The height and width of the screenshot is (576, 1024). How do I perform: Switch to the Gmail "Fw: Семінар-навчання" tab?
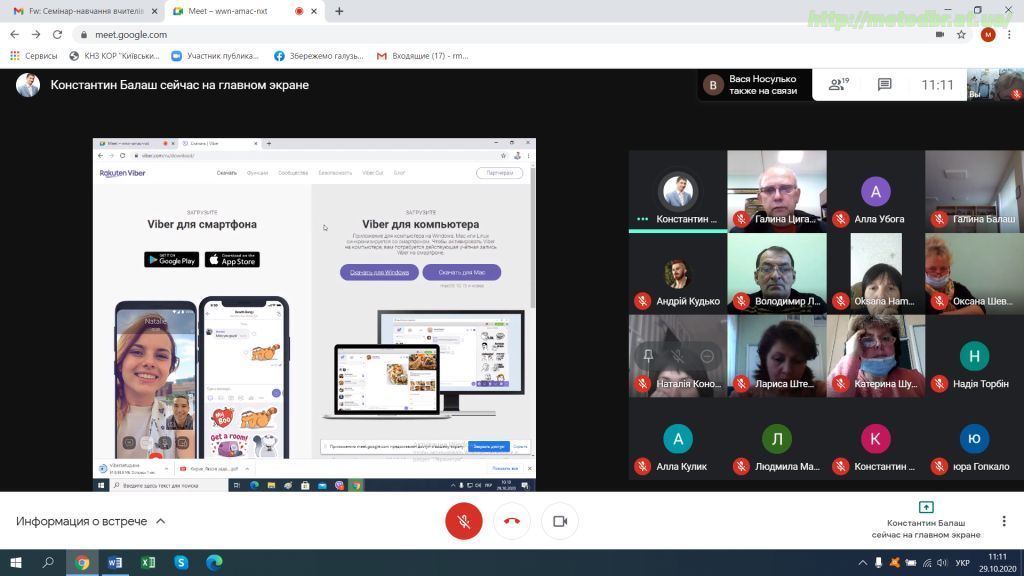point(85,11)
